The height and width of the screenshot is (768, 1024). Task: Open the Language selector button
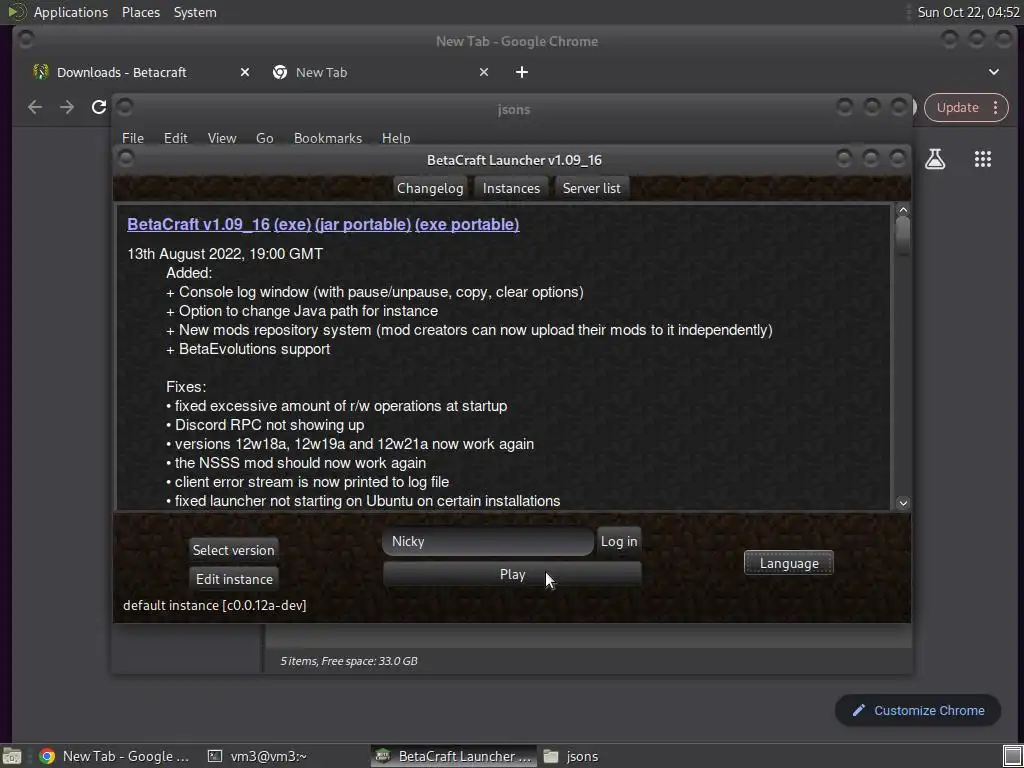[x=789, y=563]
